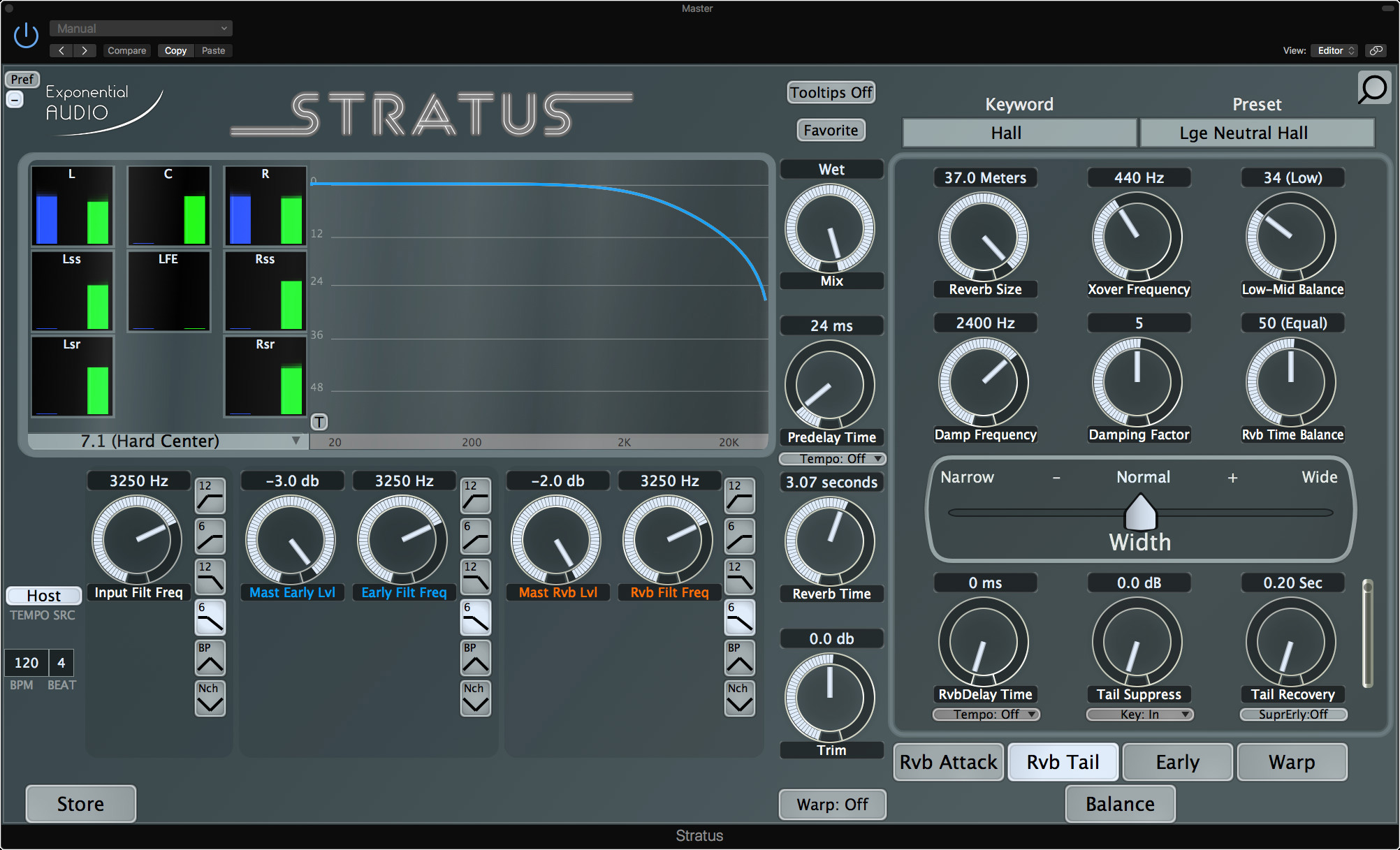
Task: Select the Notch filter icon in input filter column
Action: (210, 698)
